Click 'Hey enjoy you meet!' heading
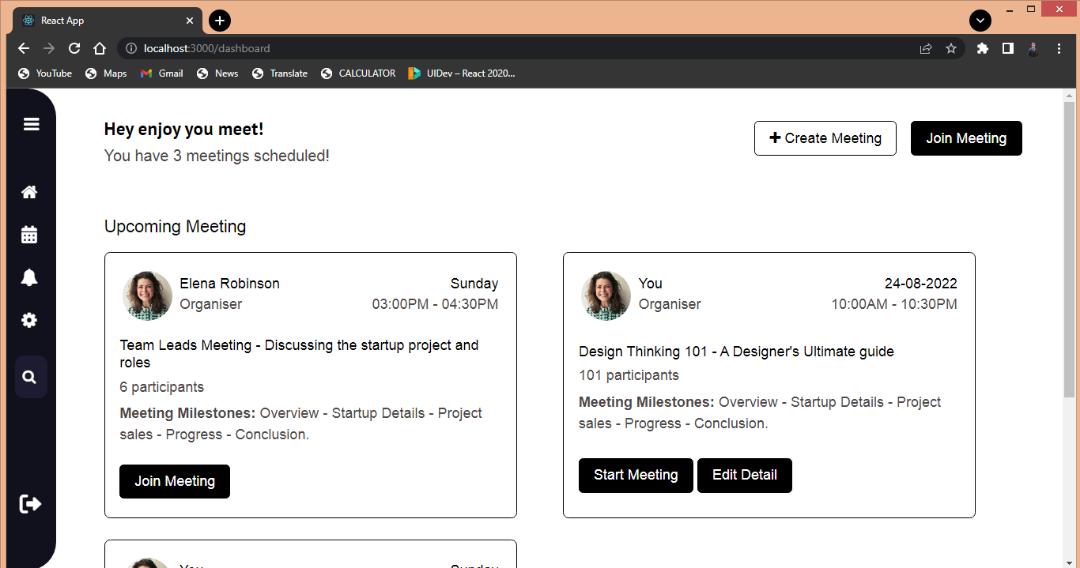Image resolution: width=1080 pixels, height=568 pixels. [x=184, y=129]
